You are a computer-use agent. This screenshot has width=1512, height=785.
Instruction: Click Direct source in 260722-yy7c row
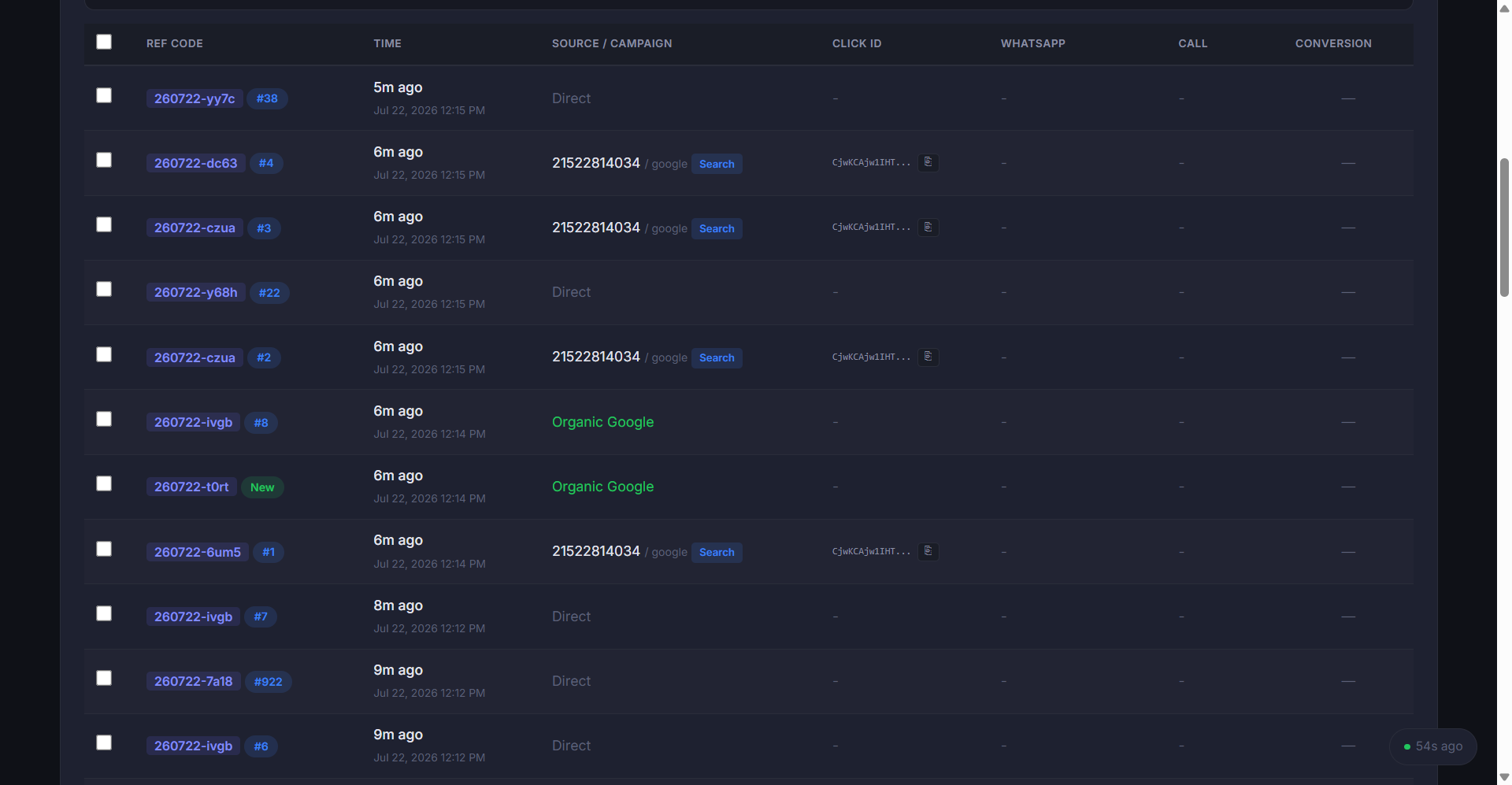tap(571, 98)
